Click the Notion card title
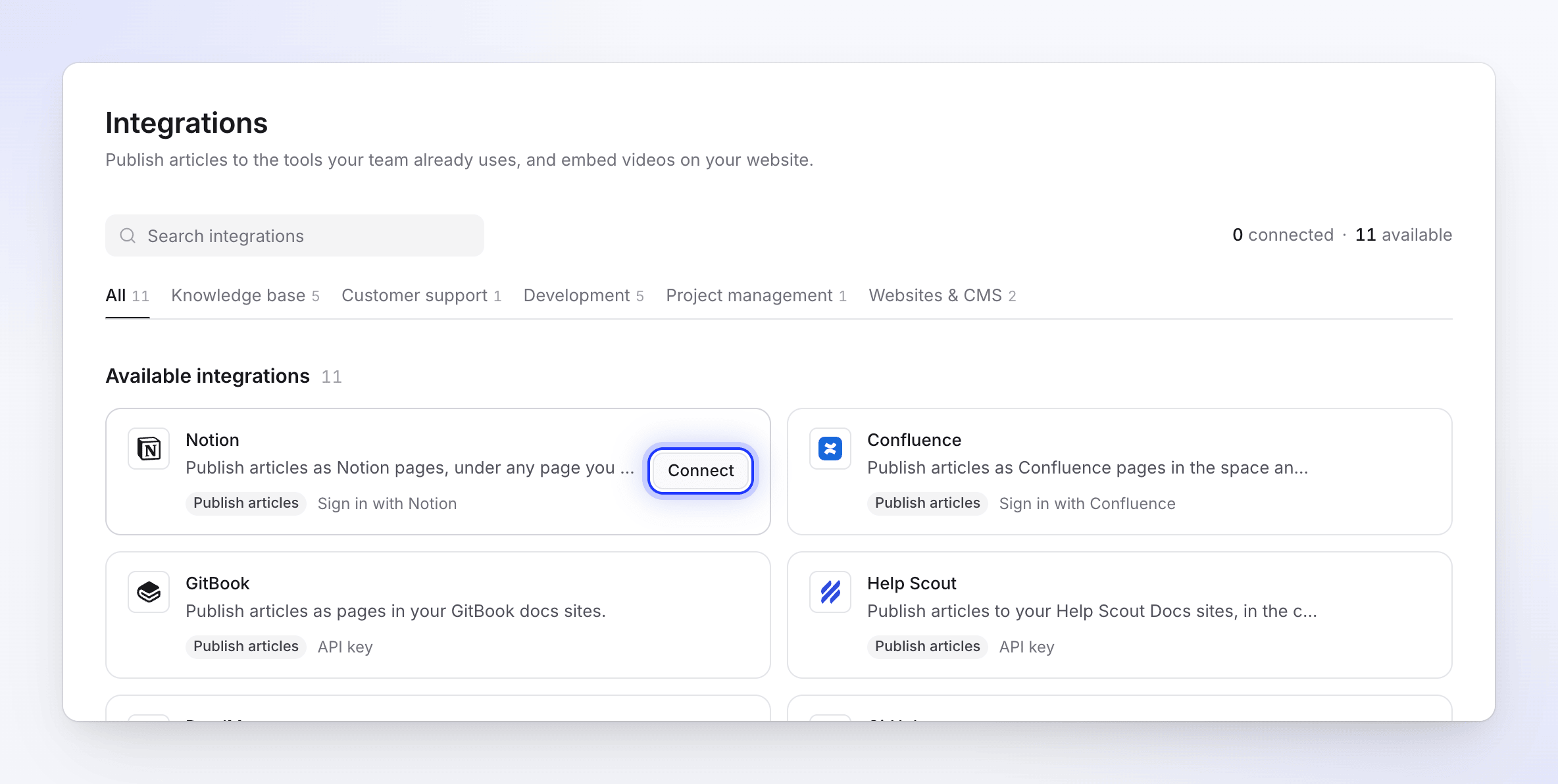The height and width of the screenshot is (784, 1558). click(213, 440)
